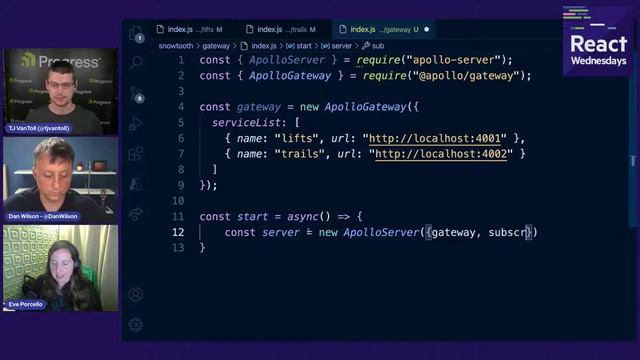Open the Source Control icon in activity bar

click(x=136, y=95)
